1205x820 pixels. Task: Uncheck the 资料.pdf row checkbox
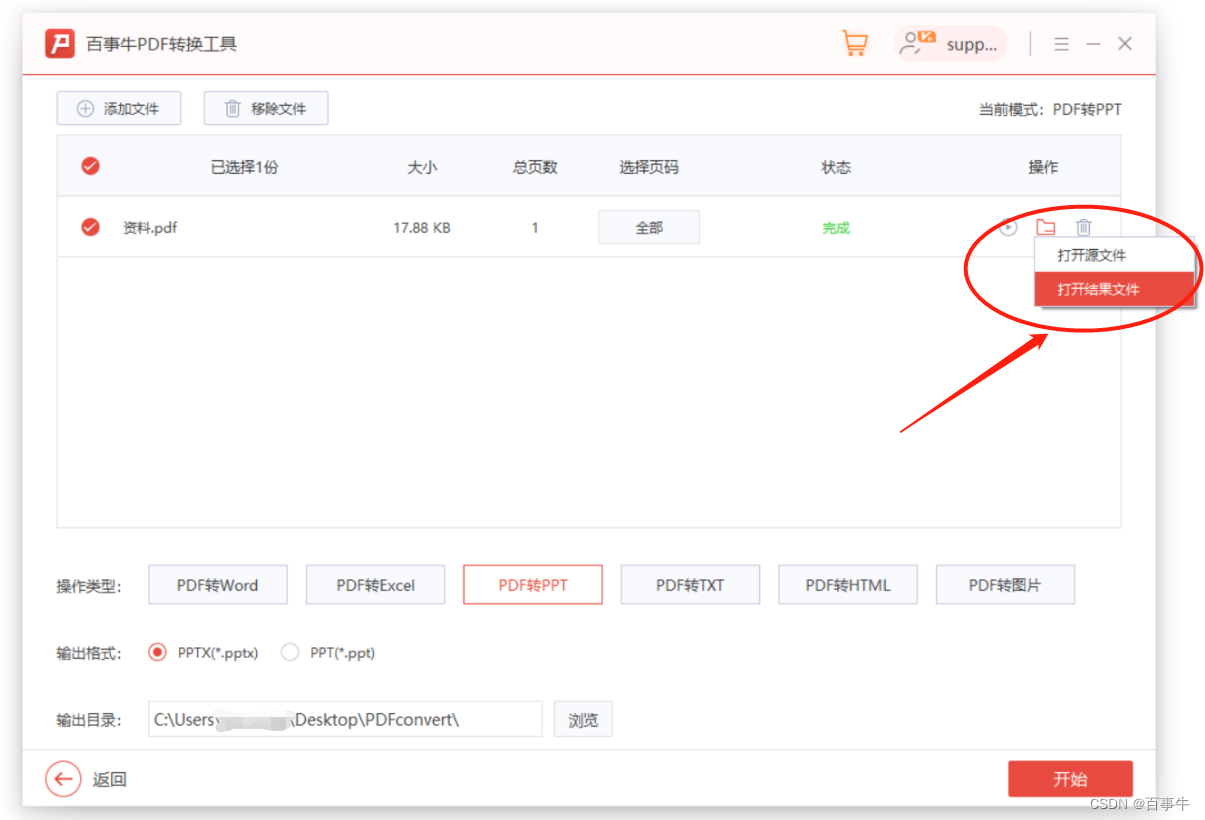pos(90,227)
